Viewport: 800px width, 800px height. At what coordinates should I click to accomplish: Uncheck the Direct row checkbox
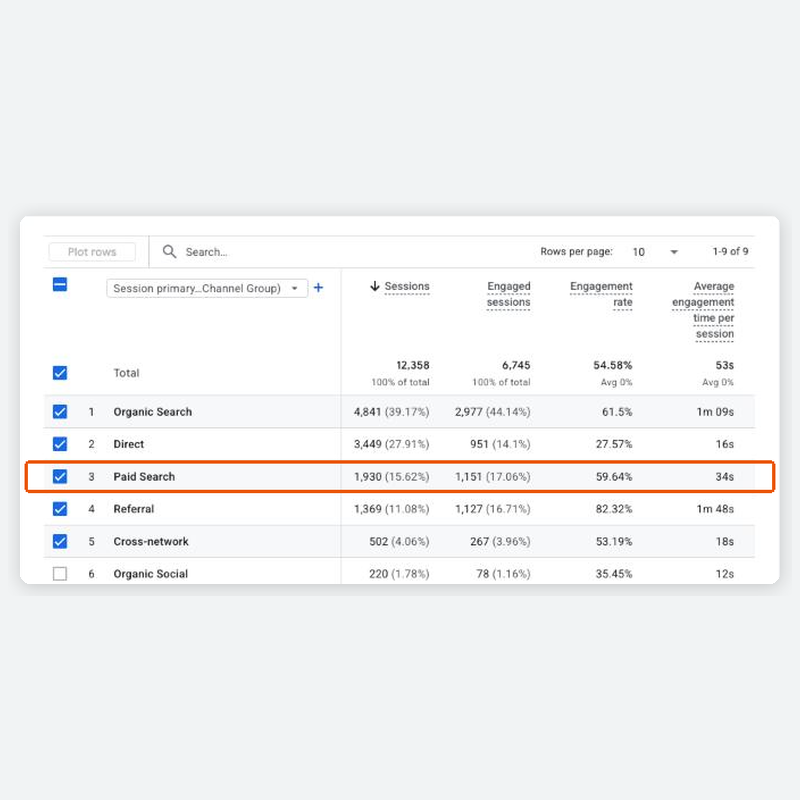pyautogui.click(x=60, y=444)
